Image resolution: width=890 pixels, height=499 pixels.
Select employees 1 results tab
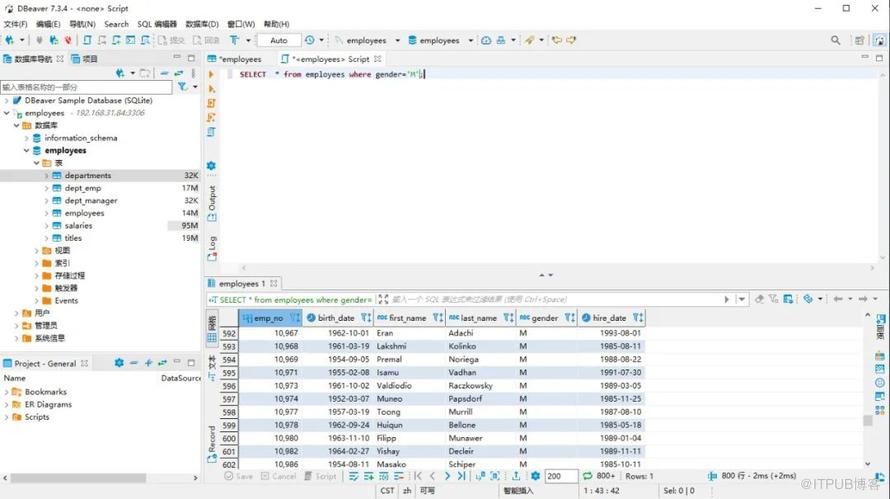[242, 283]
